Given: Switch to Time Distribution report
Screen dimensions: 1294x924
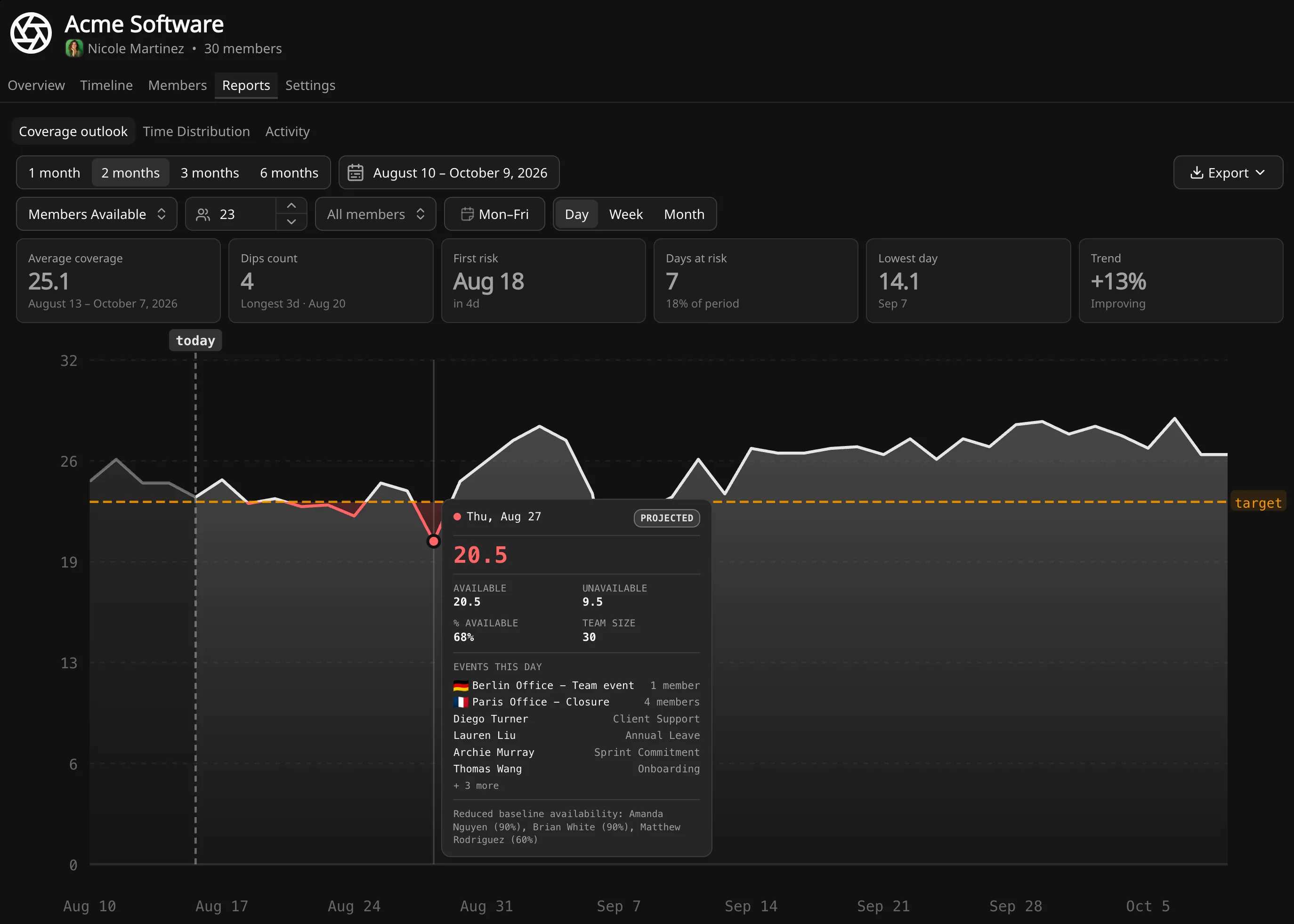Looking at the screenshot, I should (196, 131).
